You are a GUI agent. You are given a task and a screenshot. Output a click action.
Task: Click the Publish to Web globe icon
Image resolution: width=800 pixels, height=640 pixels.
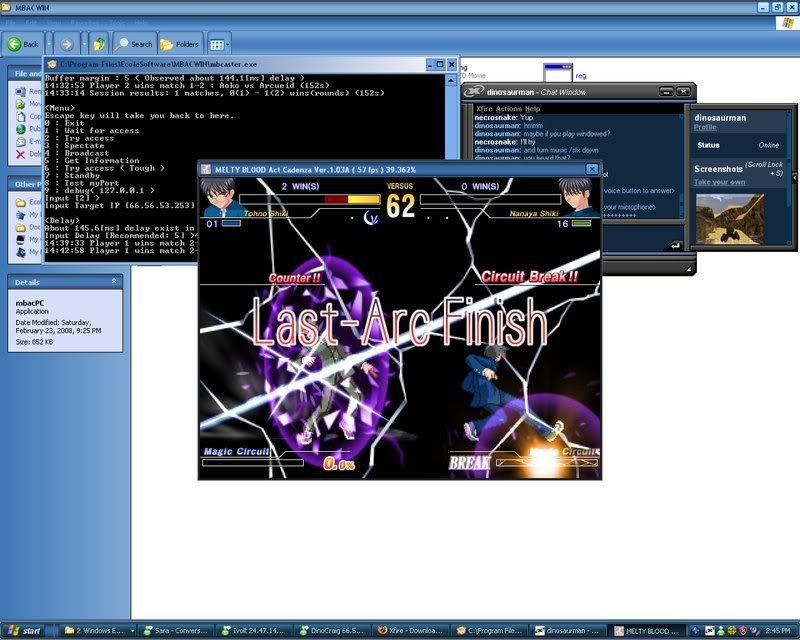point(20,129)
